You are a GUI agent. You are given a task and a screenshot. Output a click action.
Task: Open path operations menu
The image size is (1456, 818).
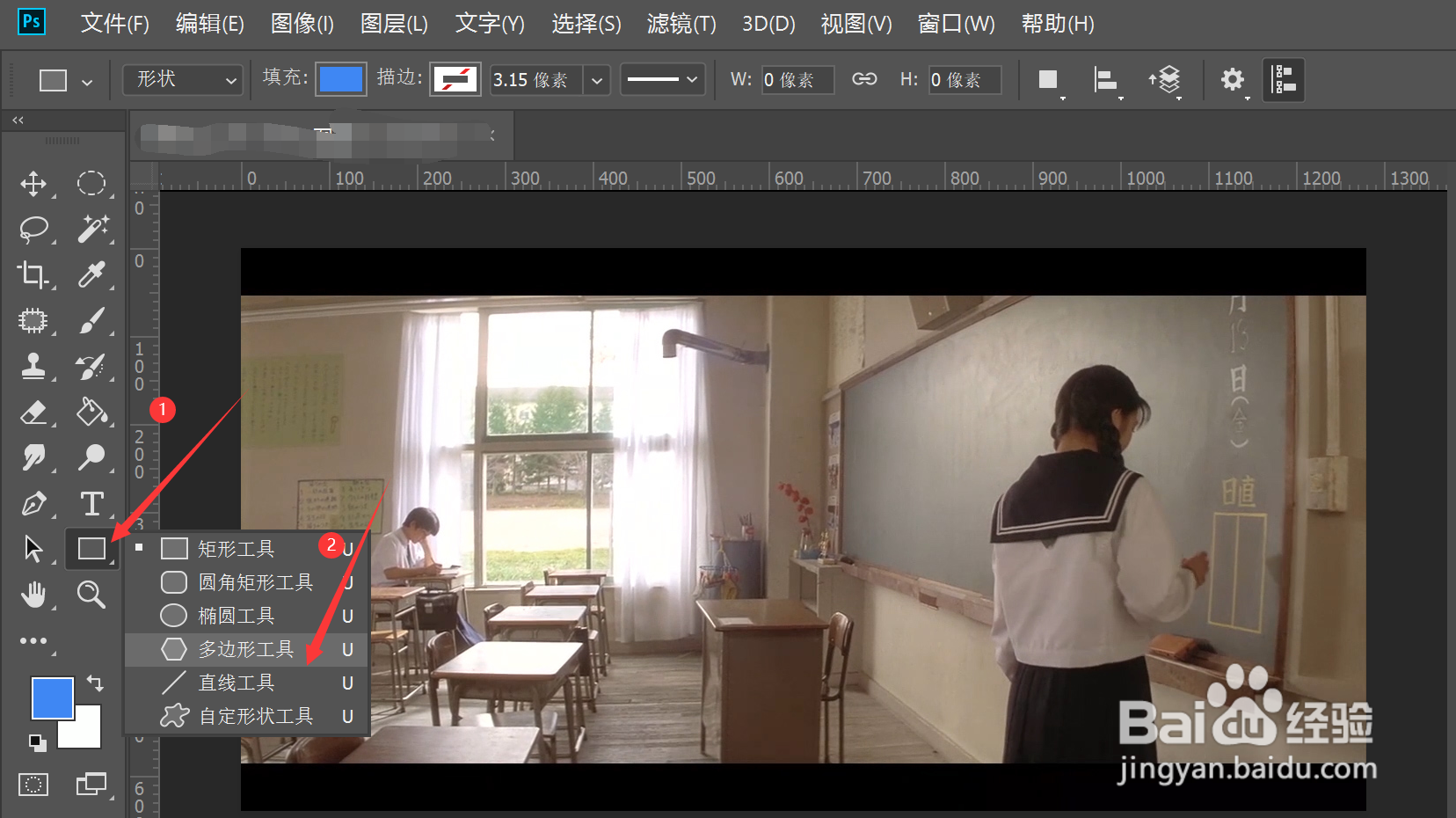click(x=1048, y=79)
